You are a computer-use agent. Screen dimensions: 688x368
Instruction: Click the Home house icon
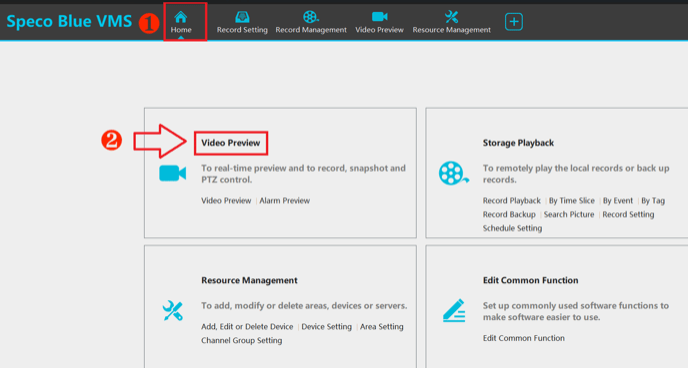(181, 17)
